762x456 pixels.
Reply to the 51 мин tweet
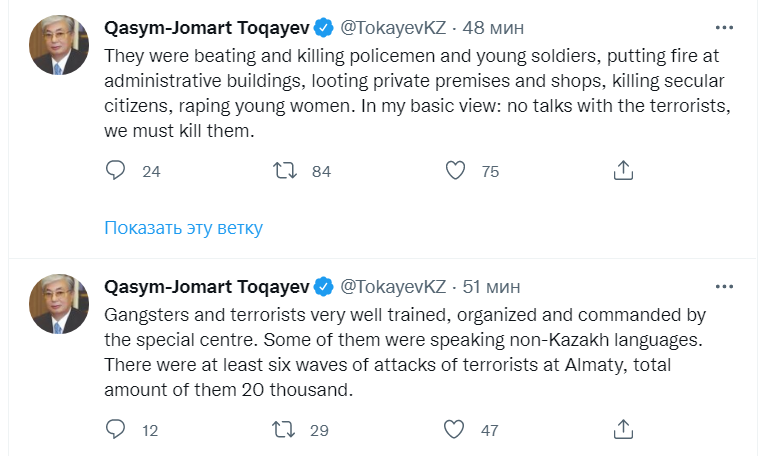(x=116, y=430)
